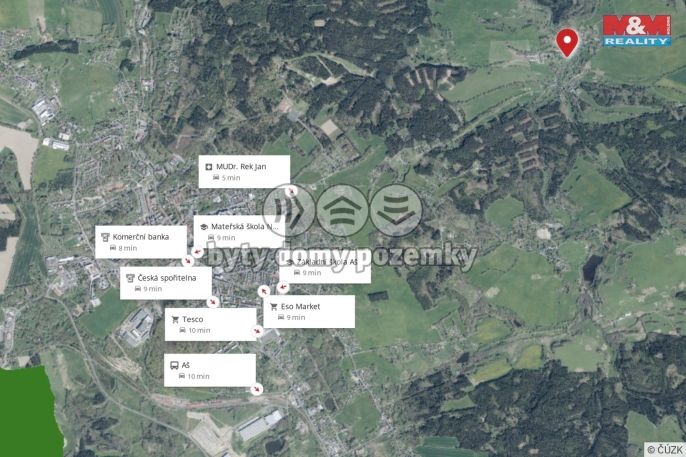
Task: Click the arrow marker above Eso Market
Action: 263,291
